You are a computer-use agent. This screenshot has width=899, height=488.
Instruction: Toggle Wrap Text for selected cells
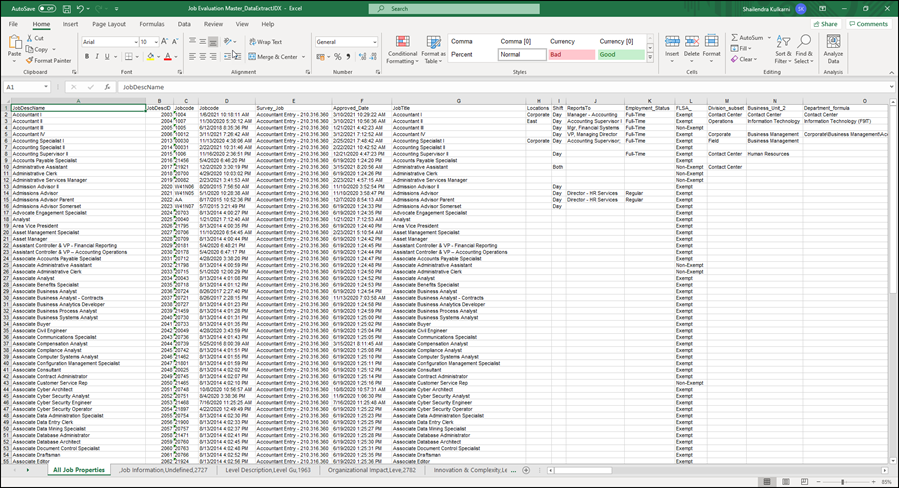coord(264,42)
